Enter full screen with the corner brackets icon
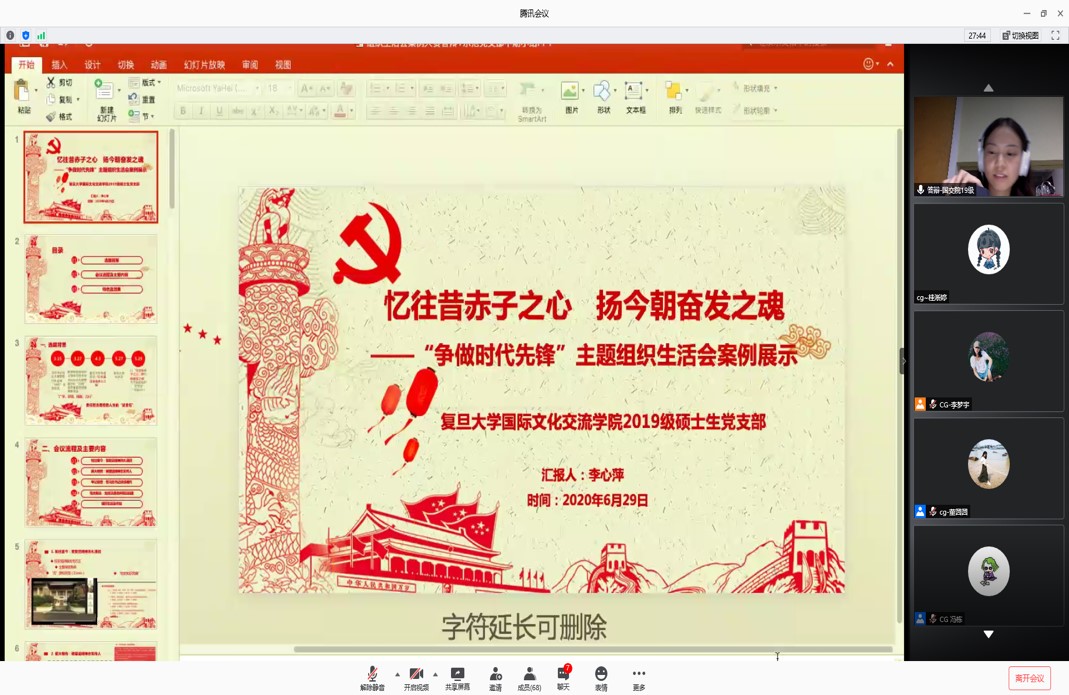This screenshot has height=695, width=1069. point(1055,35)
